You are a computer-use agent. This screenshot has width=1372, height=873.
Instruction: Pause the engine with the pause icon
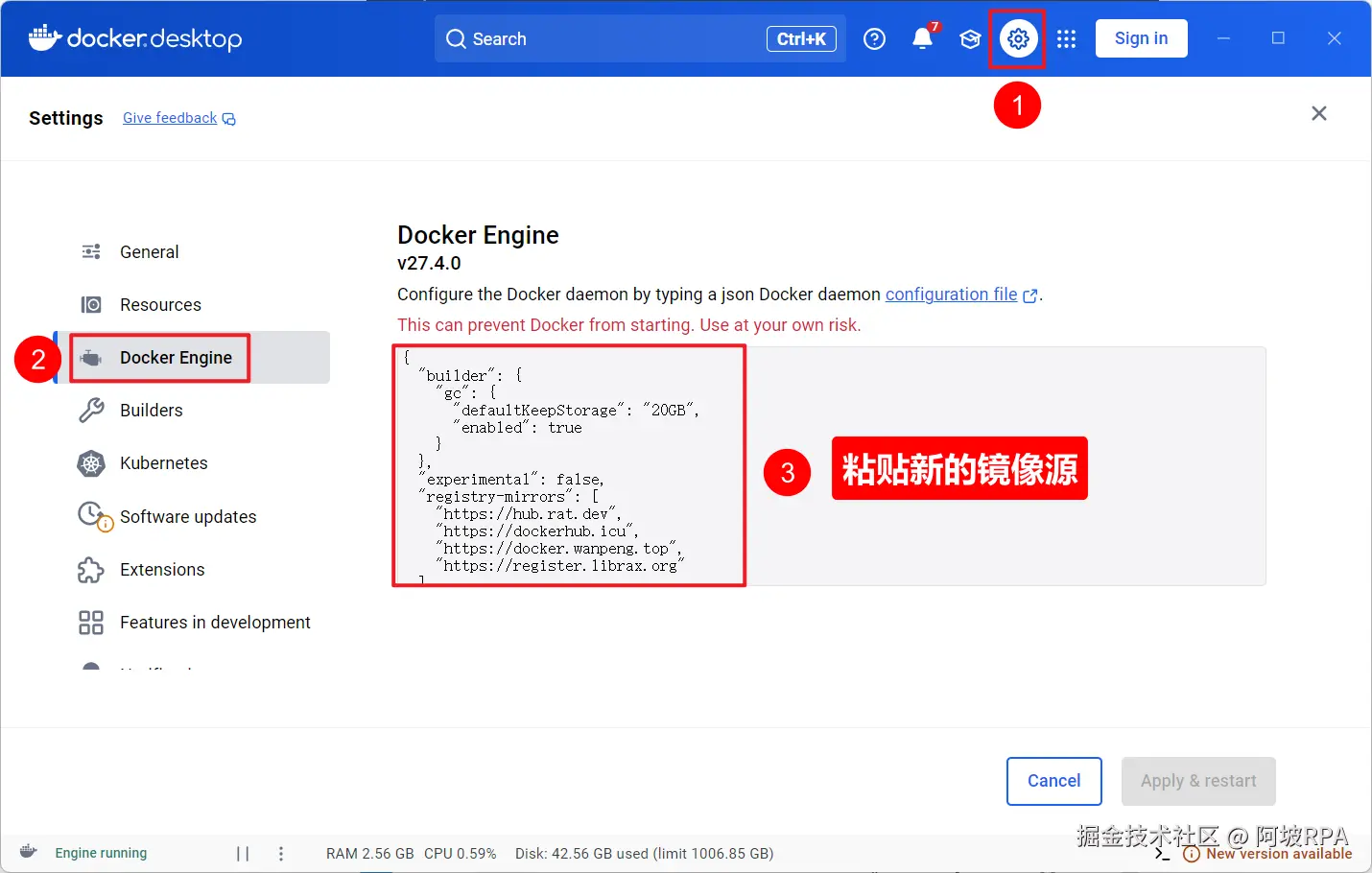(243, 853)
